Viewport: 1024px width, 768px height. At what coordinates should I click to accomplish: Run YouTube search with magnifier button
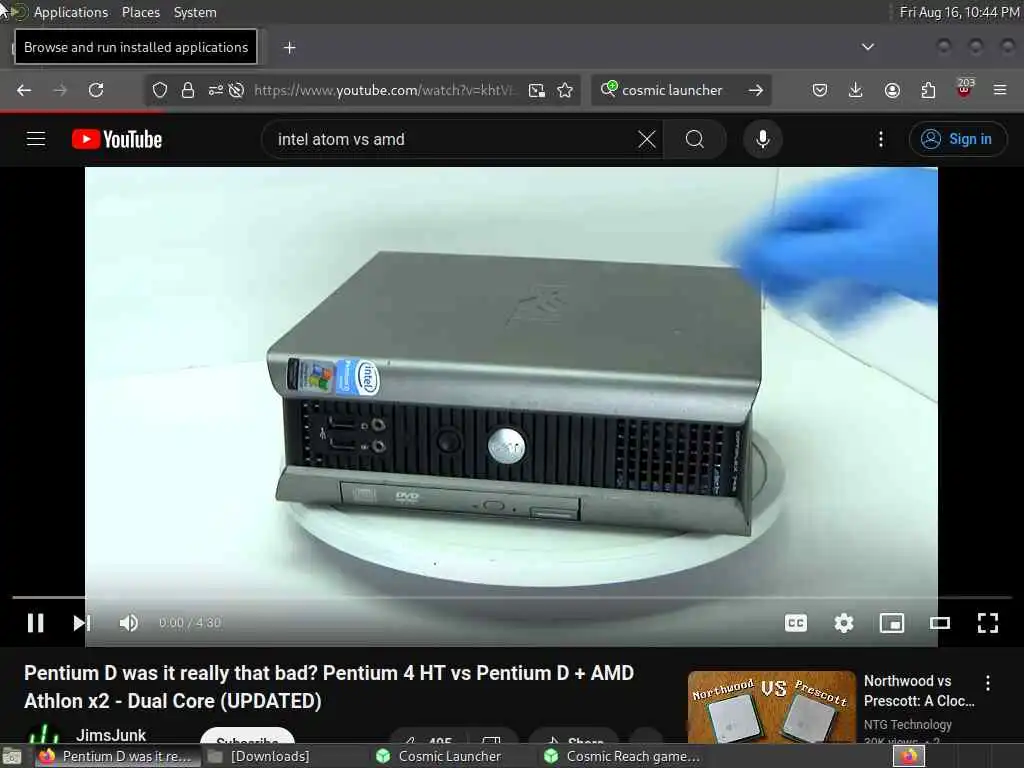click(695, 139)
